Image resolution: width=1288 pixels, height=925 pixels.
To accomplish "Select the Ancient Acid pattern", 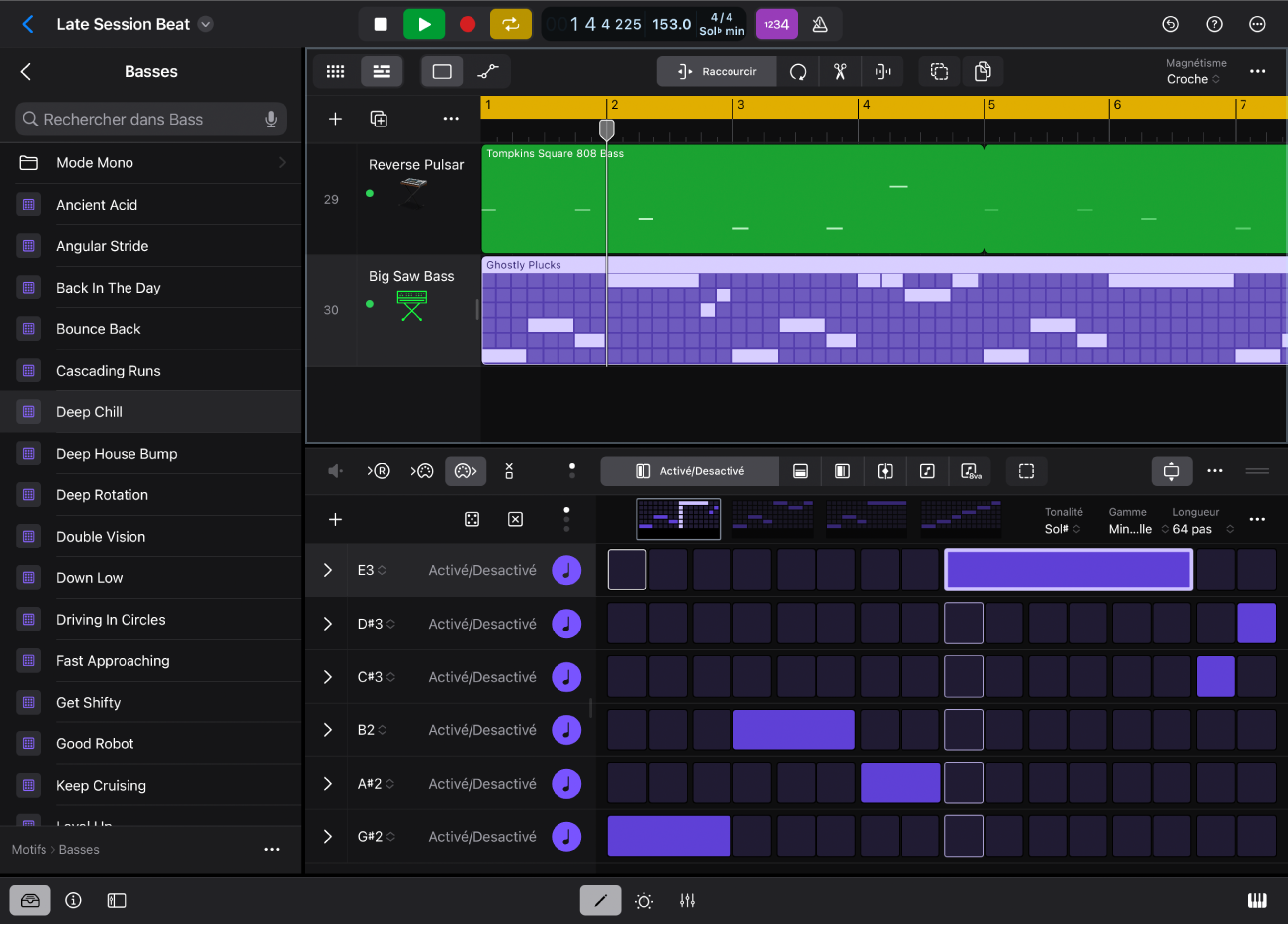I will pos(151,205).
